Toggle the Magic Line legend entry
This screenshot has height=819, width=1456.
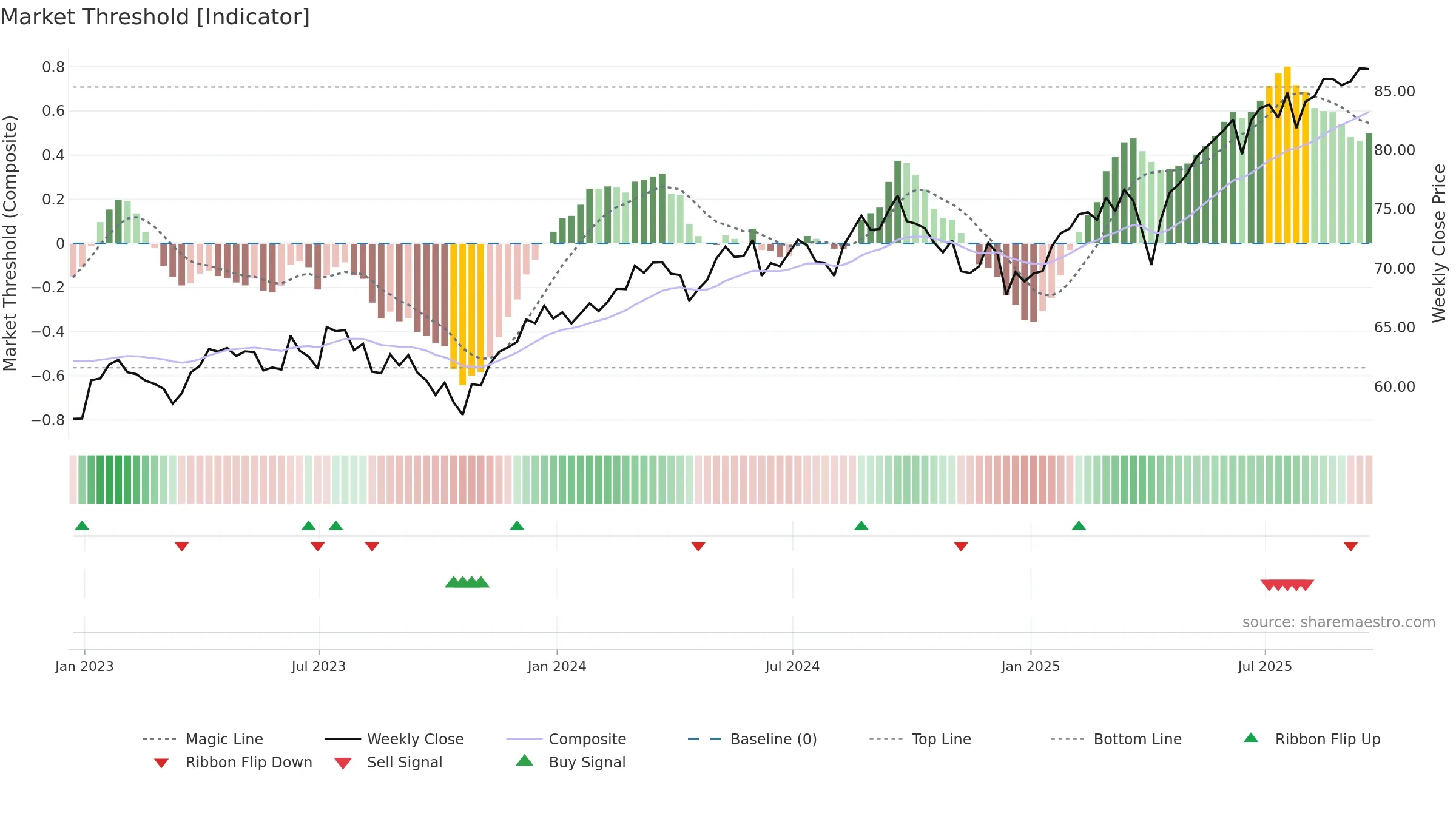coord(203,739)
